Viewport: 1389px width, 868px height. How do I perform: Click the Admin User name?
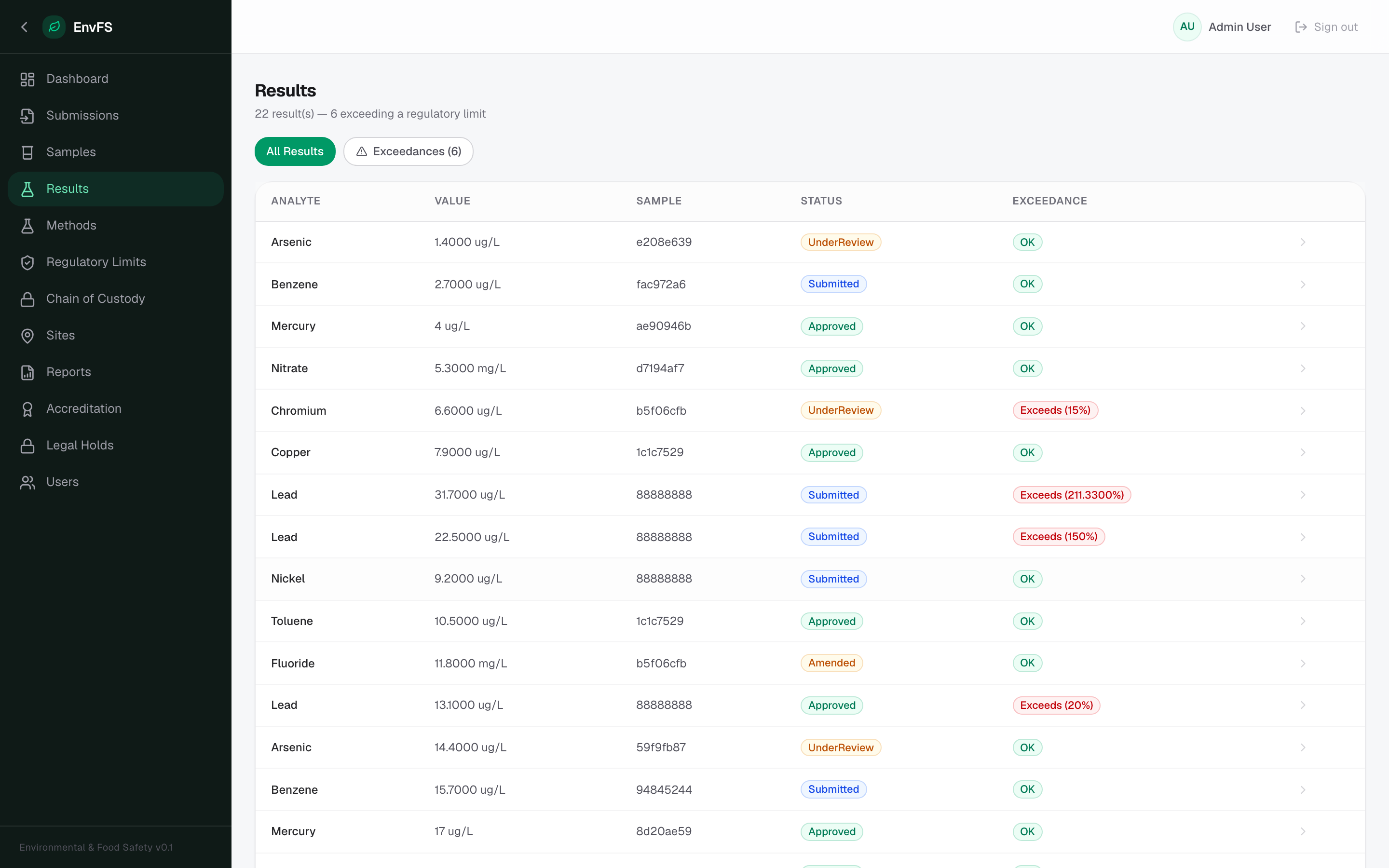[x=1240, y=27]
